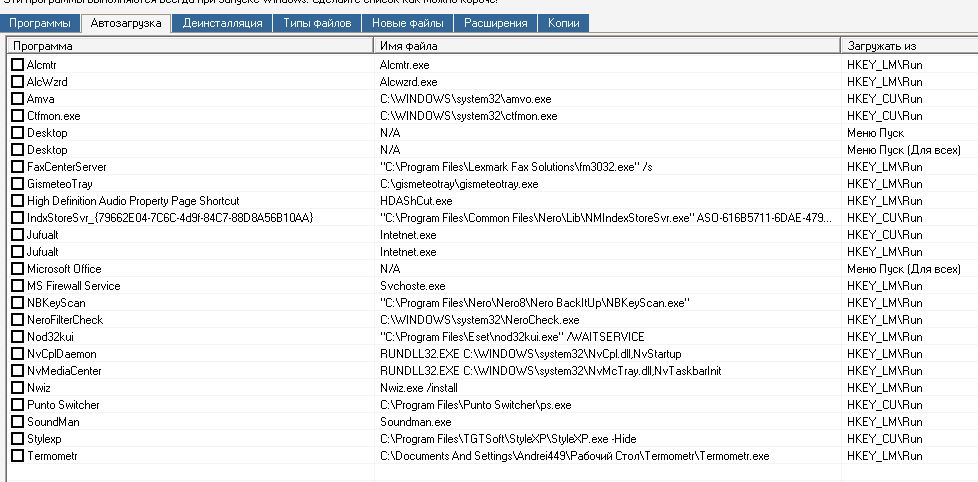Click the ctfmon.exe system32 path
This screenshot has height=482, width=978.
click(468, 116)
